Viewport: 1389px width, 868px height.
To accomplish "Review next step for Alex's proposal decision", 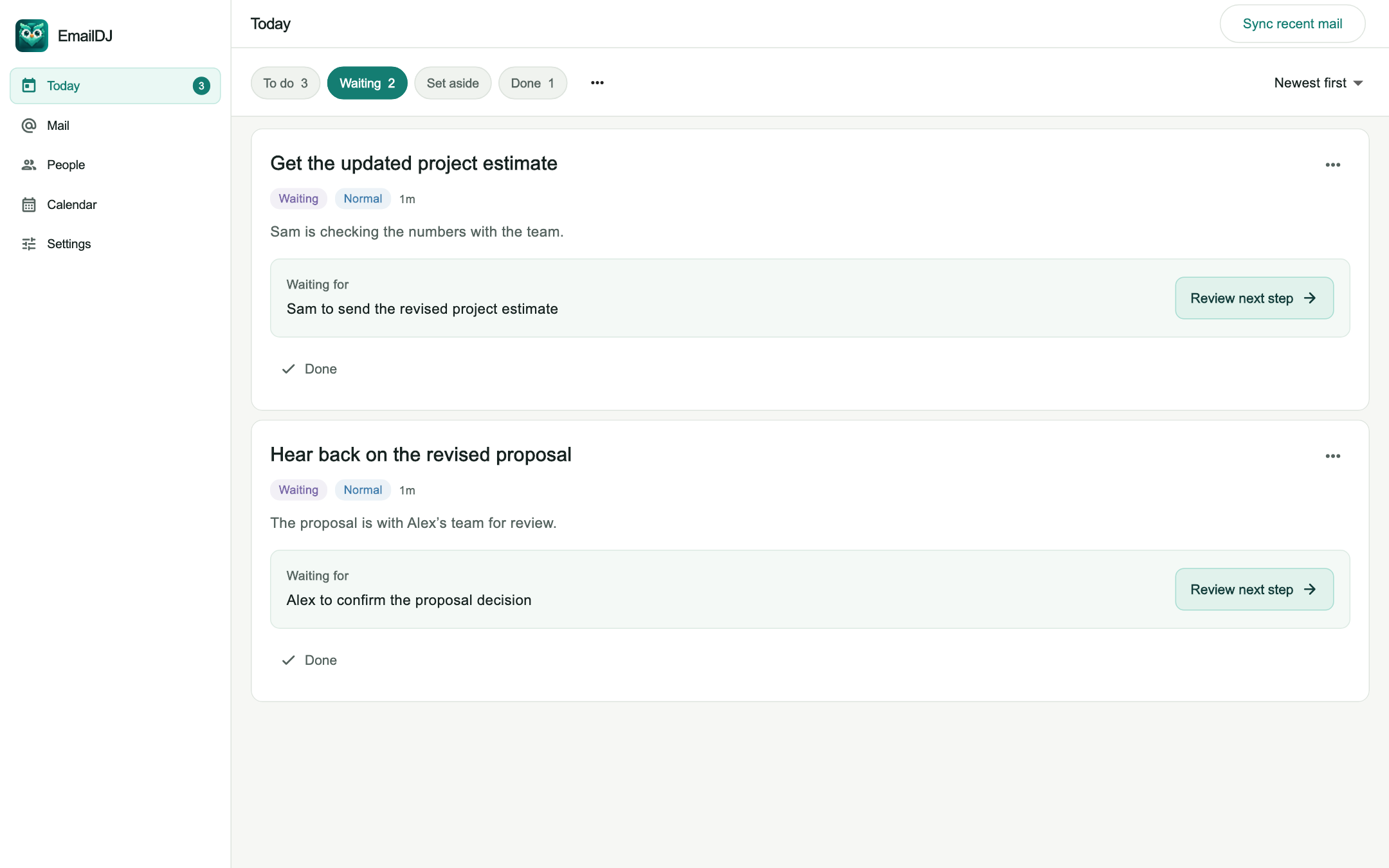I will 1254,590.
